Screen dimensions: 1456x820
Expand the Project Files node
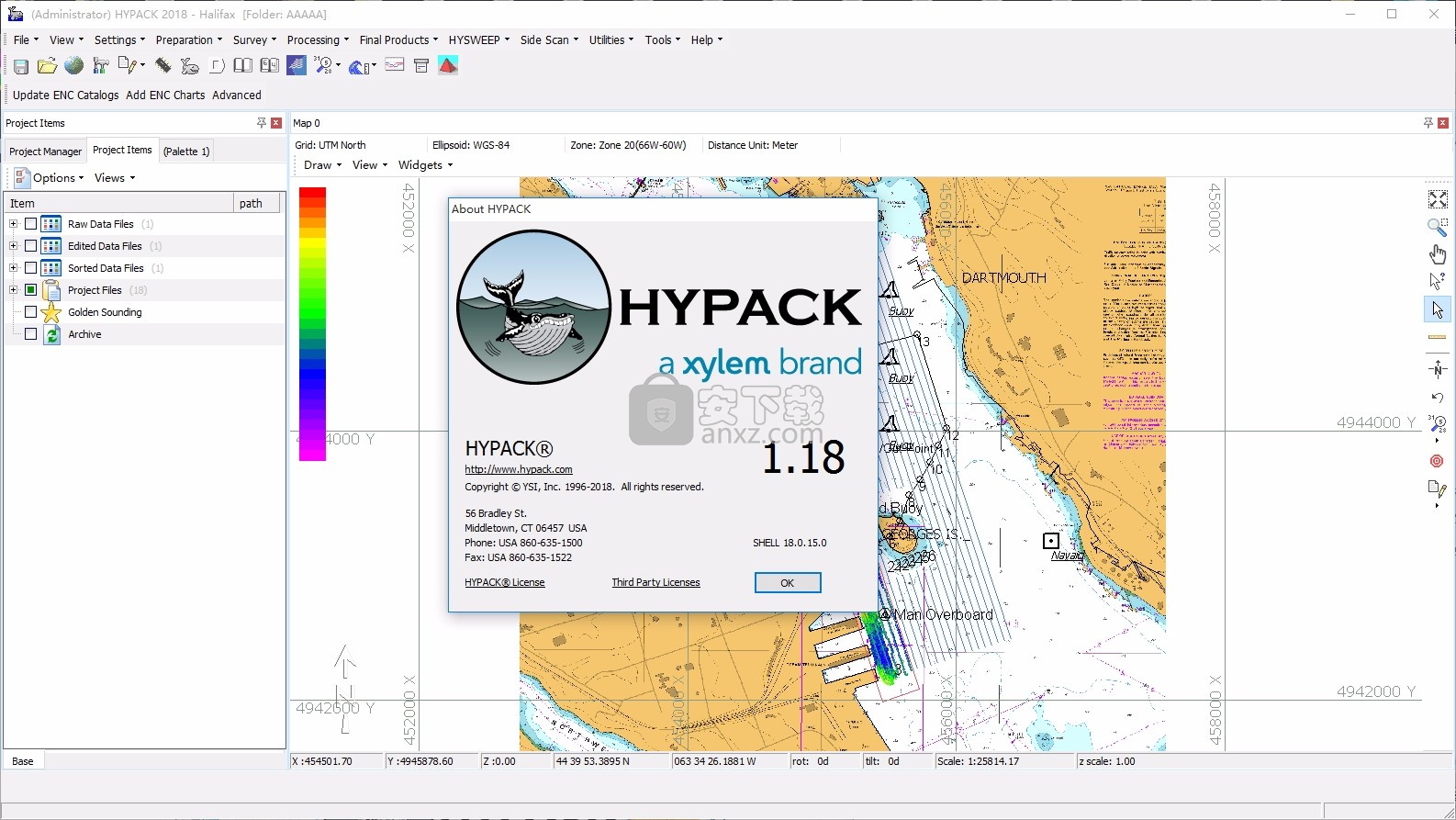(x=13, y=290)
